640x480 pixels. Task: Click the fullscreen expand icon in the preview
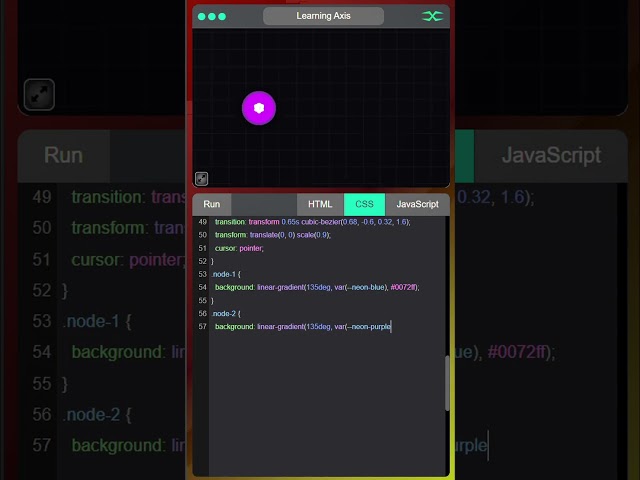pos(201,178)
